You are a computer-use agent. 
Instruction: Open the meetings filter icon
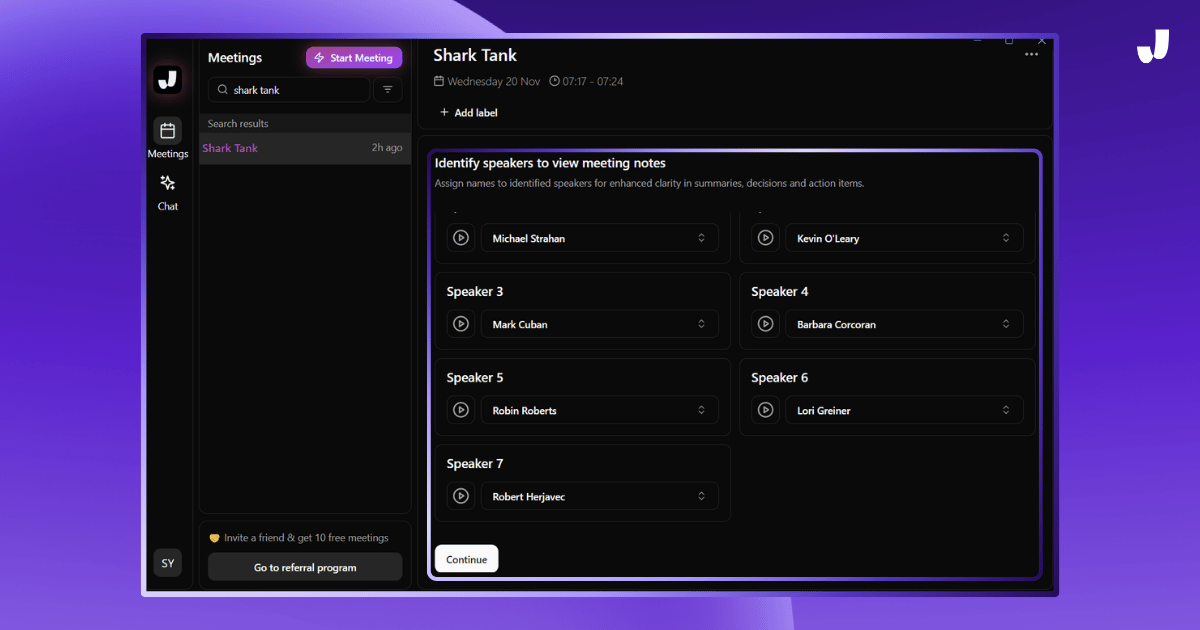coord(388,90)
